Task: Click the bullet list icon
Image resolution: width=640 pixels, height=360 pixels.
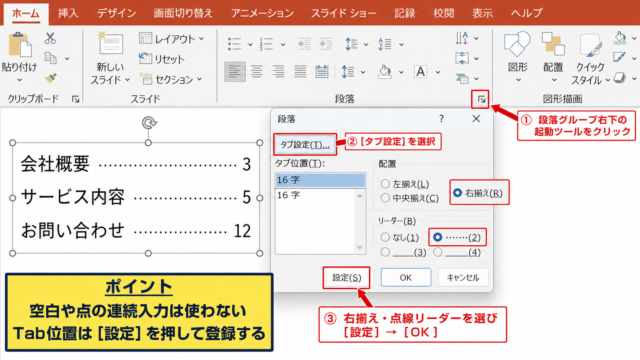Action: coord(234,44)
